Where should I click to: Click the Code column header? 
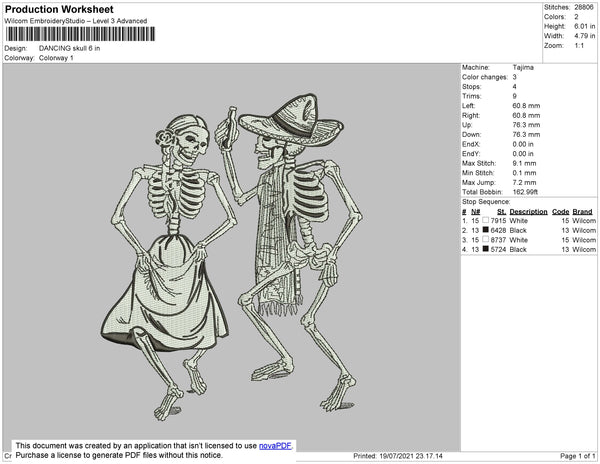[x=560, y=212]
